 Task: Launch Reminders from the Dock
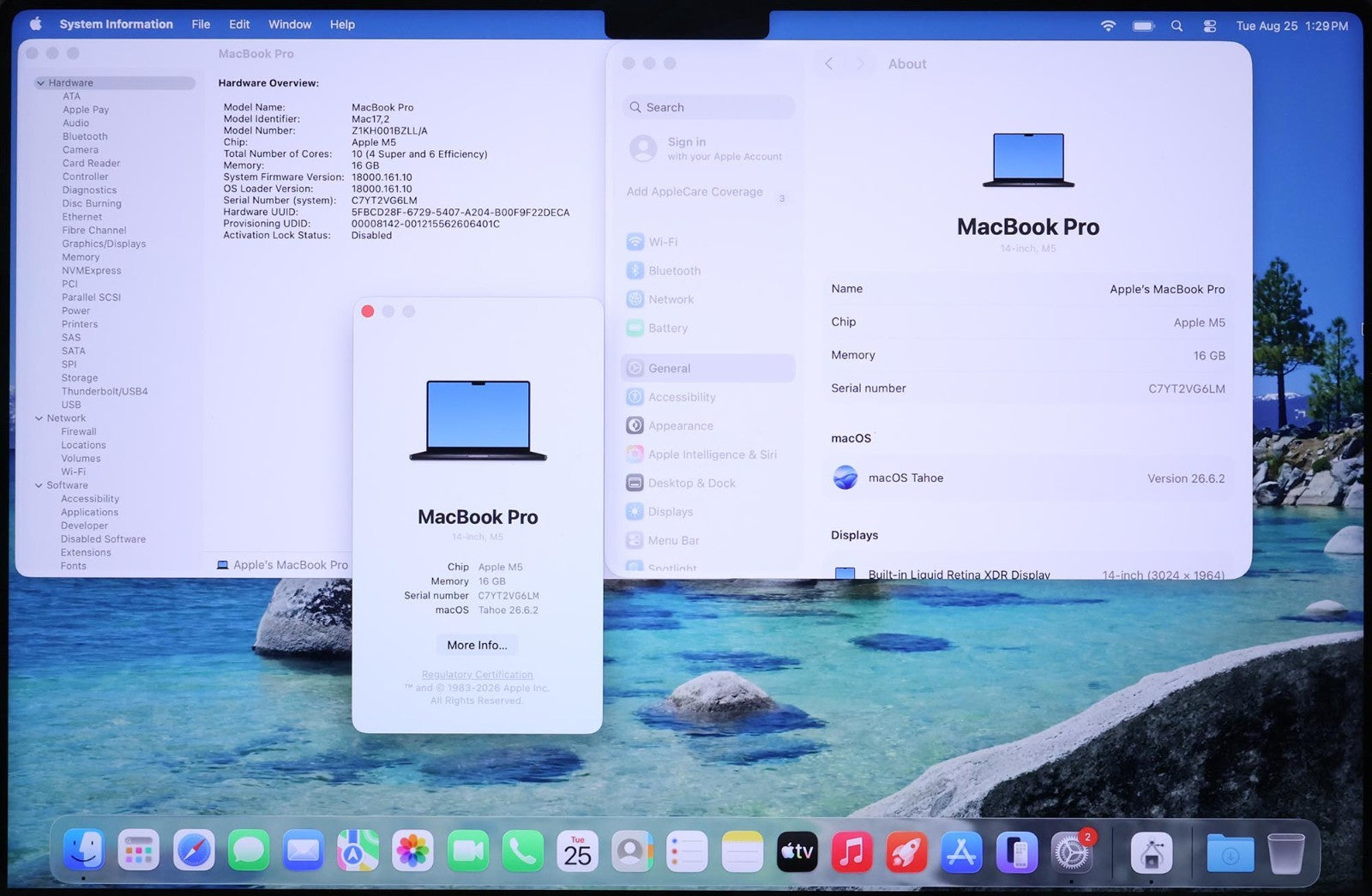tap(687, 851)
